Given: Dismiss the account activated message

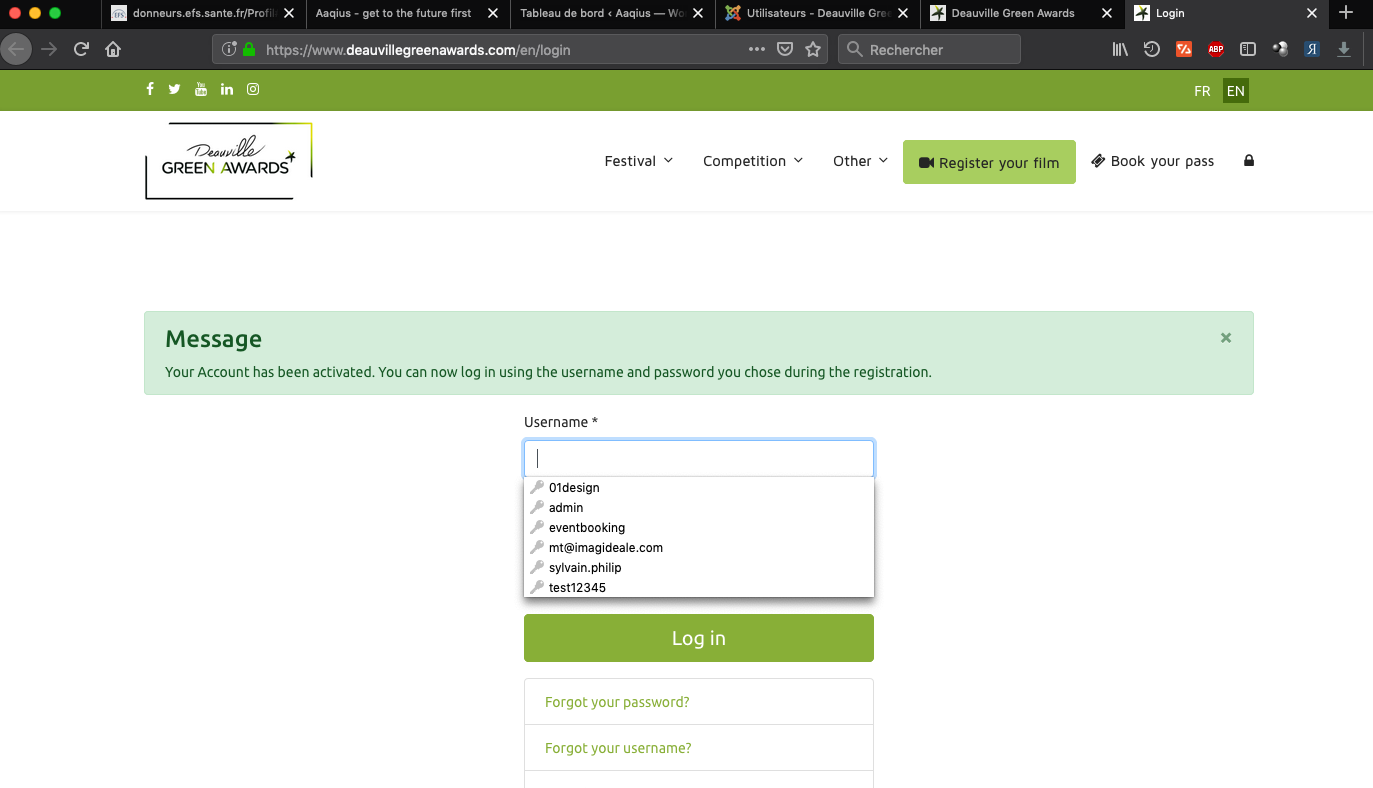Looking at the screenshot, I should [1226, 338].
